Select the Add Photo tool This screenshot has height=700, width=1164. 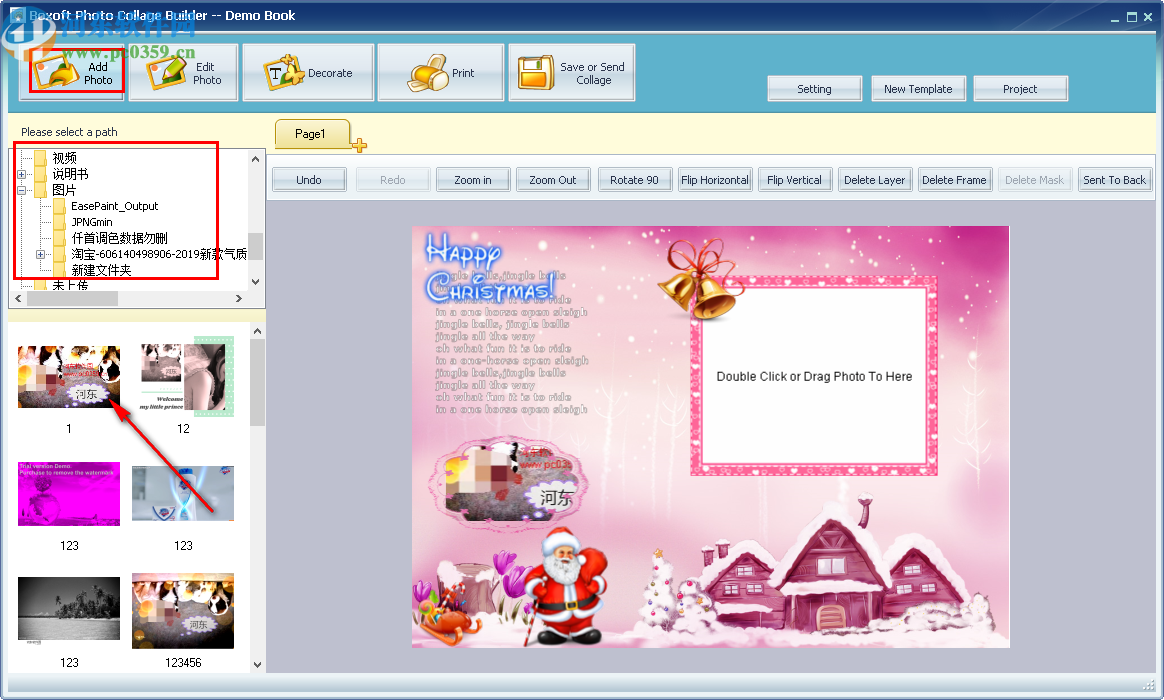tap(74, 72)
